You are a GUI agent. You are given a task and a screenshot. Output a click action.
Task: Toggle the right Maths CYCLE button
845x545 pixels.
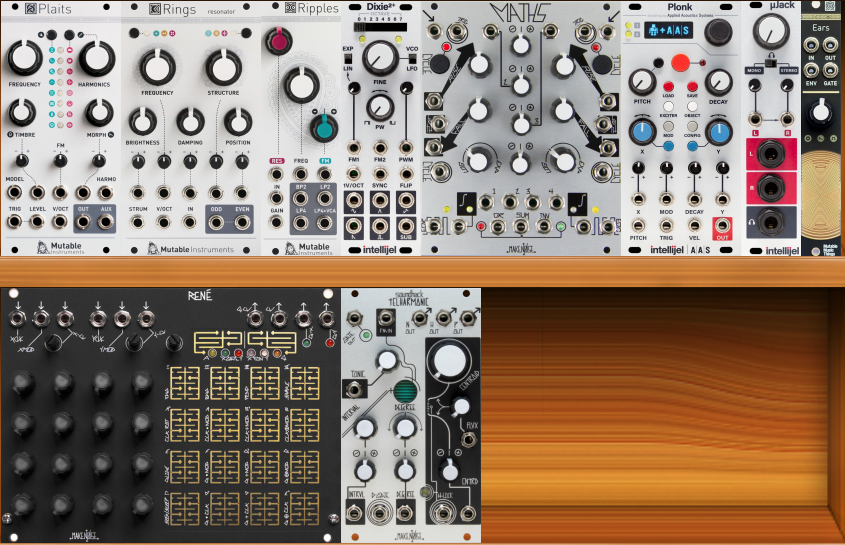[601, 65]
